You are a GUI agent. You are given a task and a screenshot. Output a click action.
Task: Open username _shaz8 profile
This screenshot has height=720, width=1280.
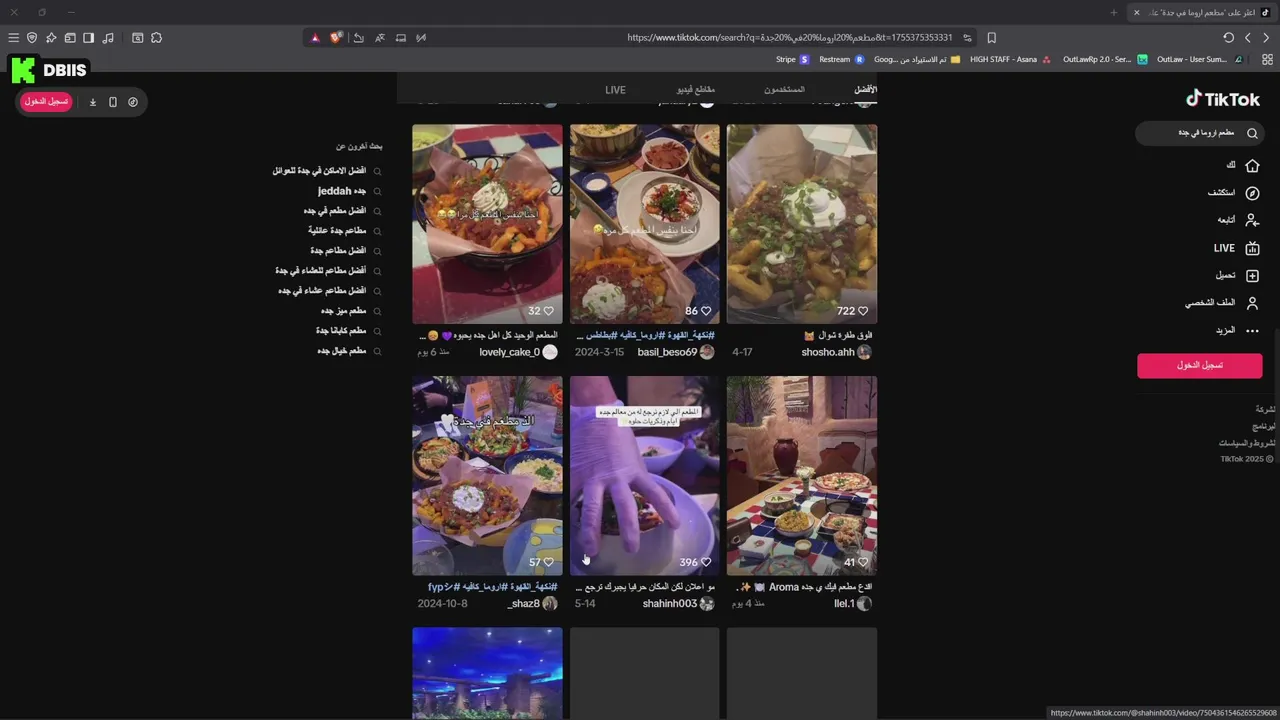tap(523, 604)
